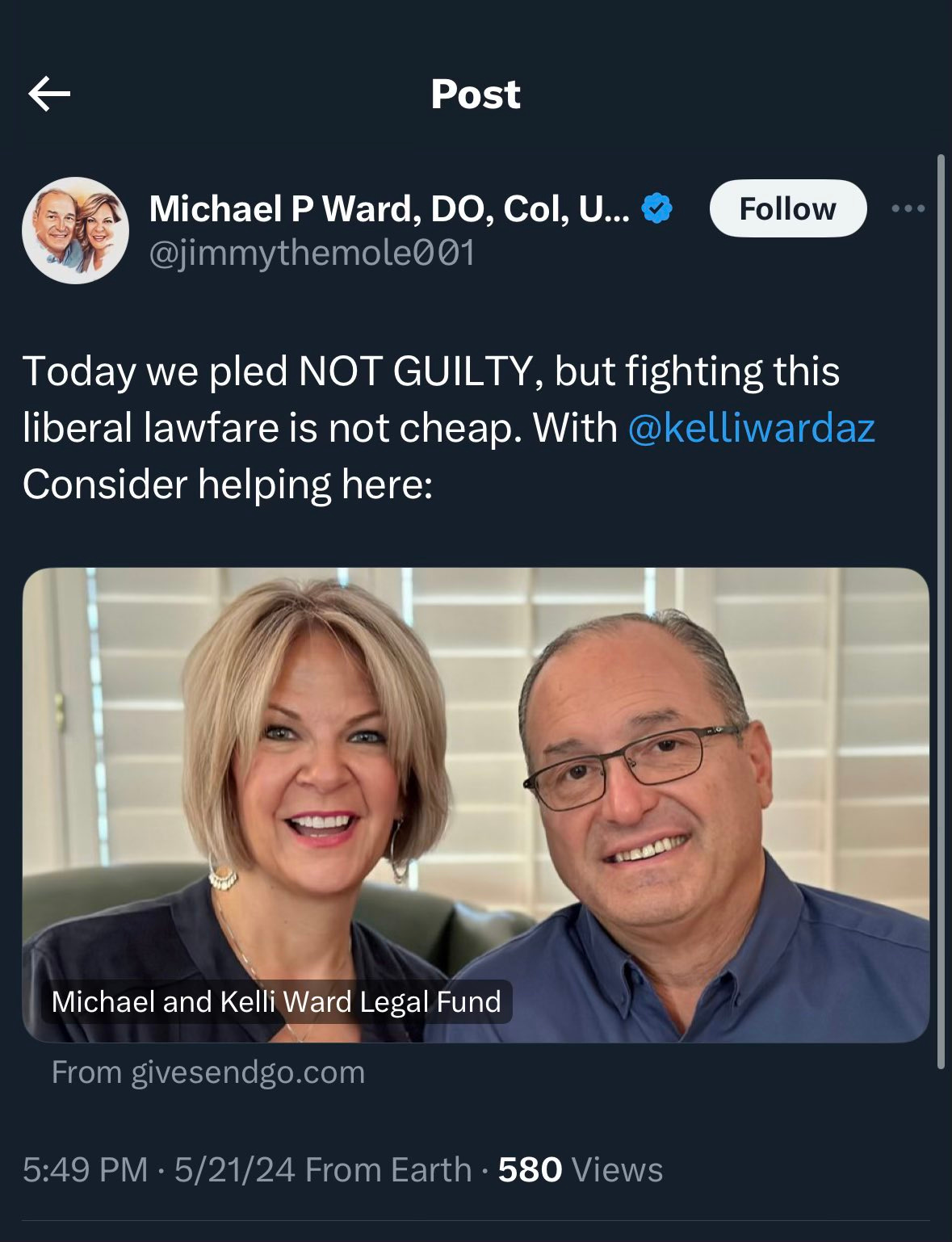
Task: Go back using the left arrow
Action: (x=49, y=94)
